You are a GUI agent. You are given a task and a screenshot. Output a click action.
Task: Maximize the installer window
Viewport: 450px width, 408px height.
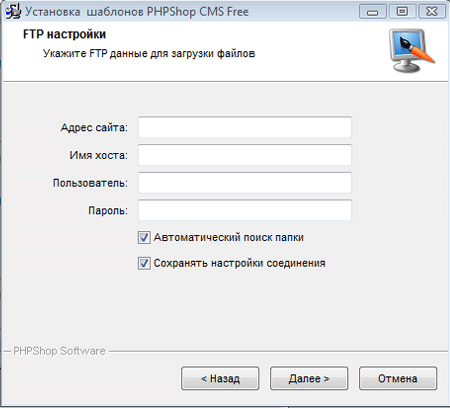point(402,12)
